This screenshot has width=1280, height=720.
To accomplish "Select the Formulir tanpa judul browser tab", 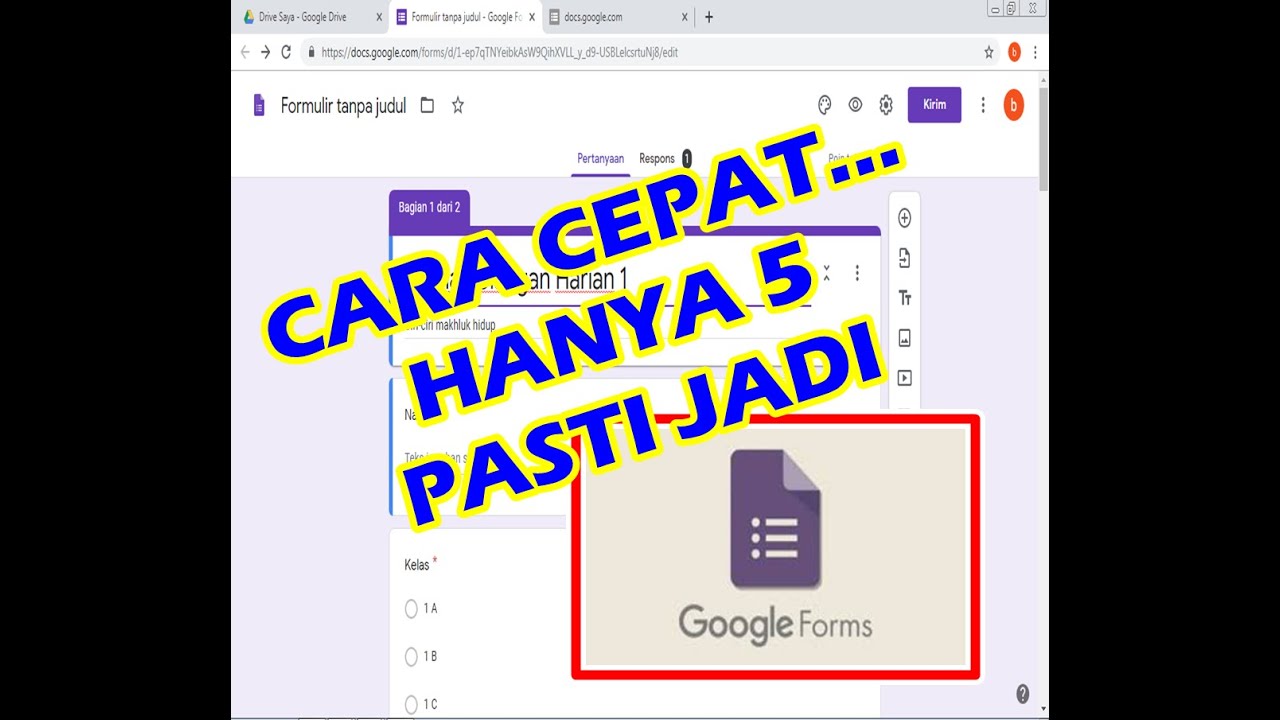I will tap(464, 17).
